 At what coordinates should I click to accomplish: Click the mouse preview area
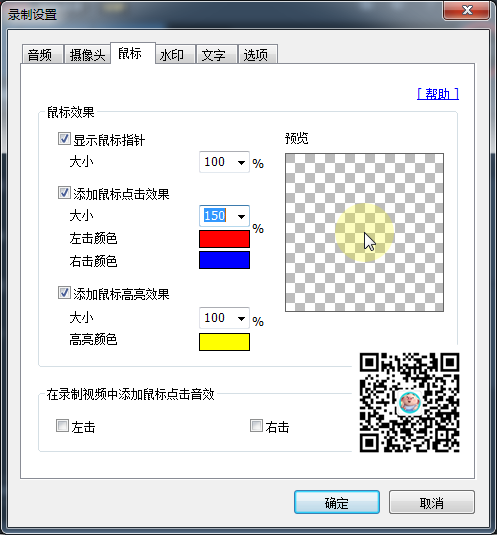click(364, 232)
